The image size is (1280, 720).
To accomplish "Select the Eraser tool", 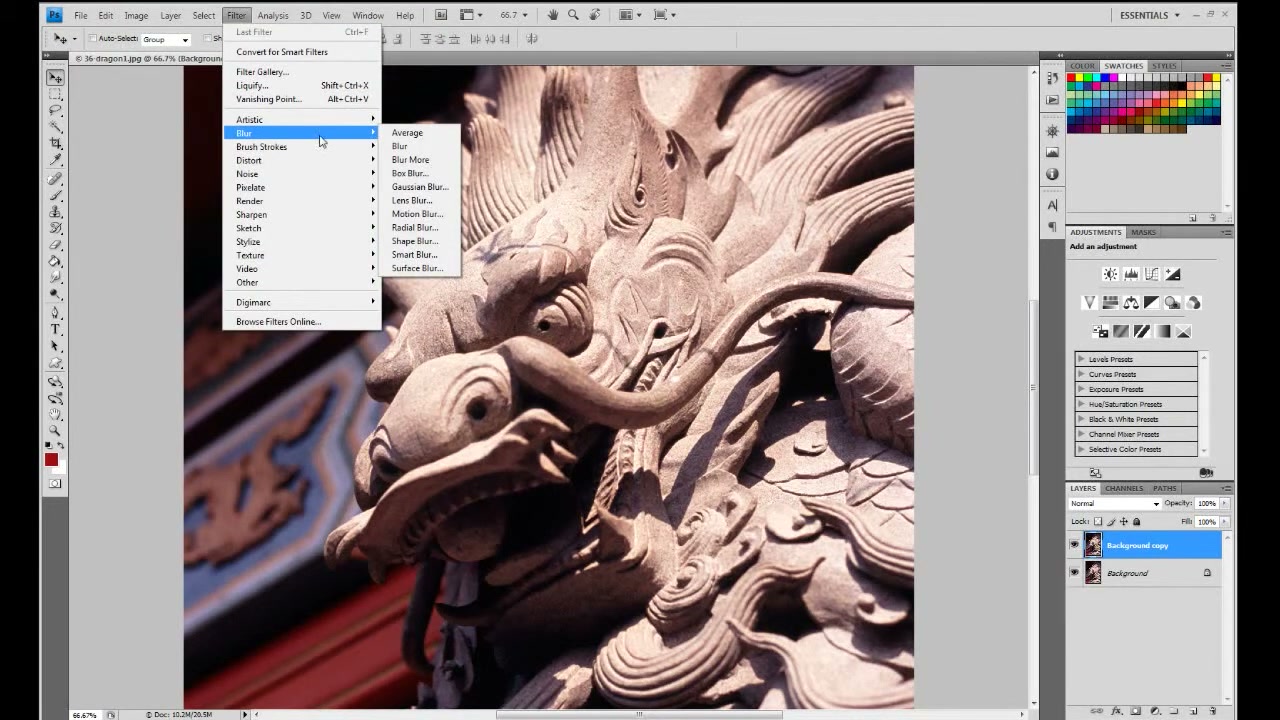I will pos(56,245).
